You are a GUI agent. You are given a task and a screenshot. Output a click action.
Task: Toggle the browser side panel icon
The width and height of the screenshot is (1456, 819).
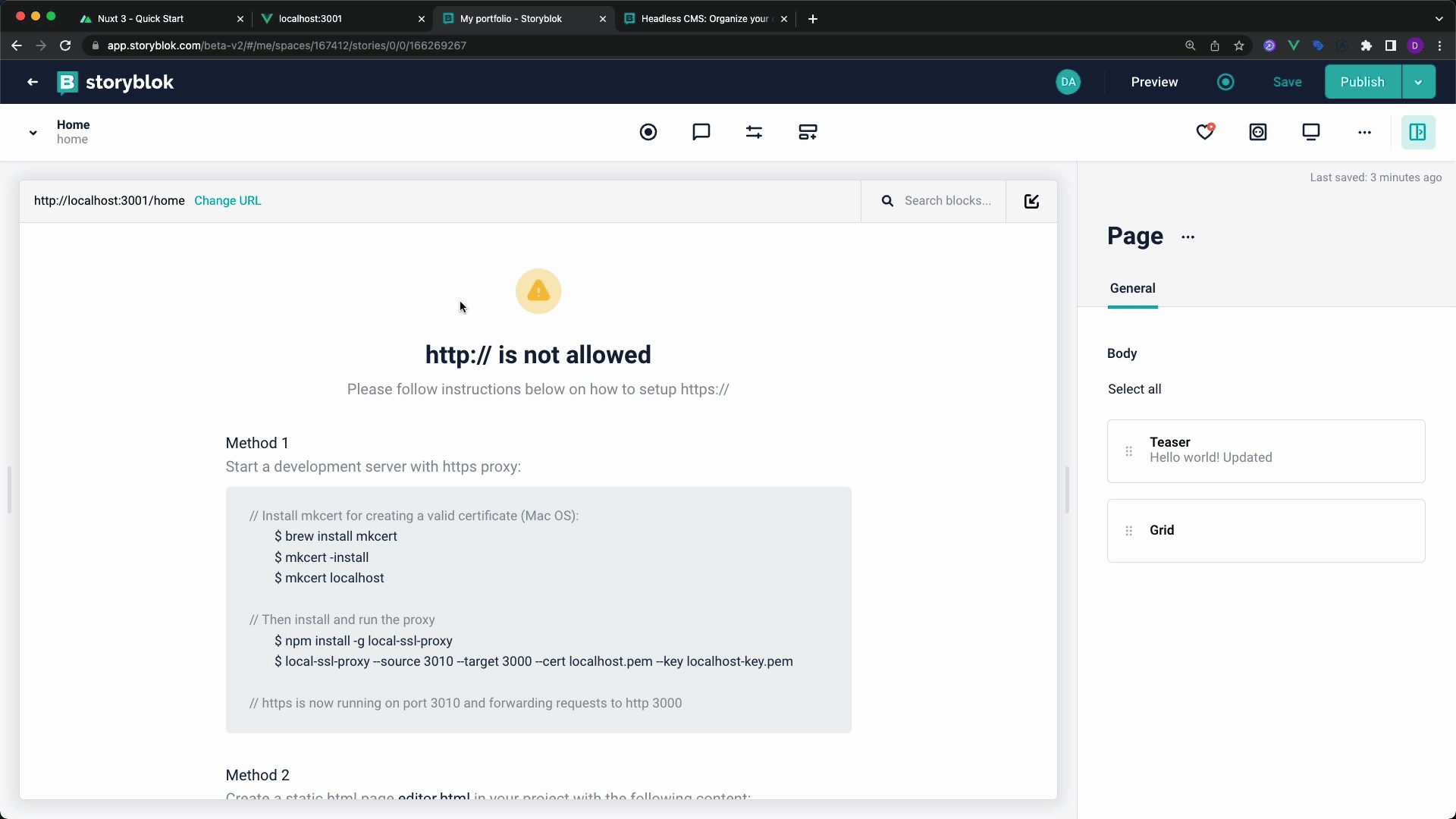click(x=1391, y=45)
